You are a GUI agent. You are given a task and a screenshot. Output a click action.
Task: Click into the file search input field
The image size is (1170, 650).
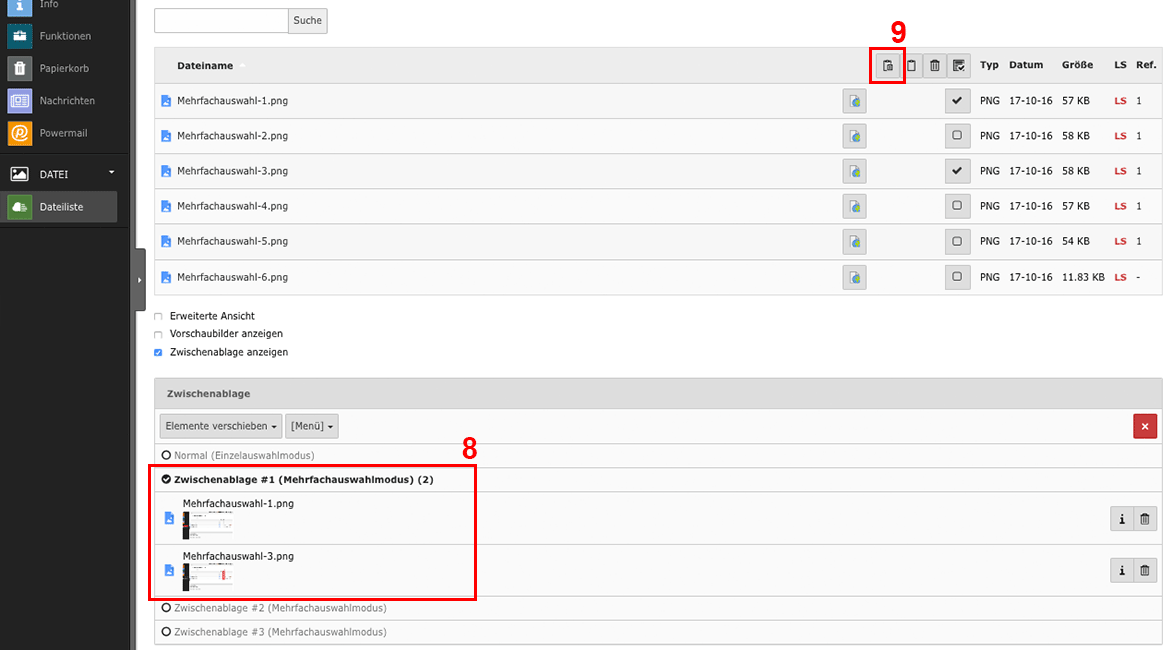point(221,21)
